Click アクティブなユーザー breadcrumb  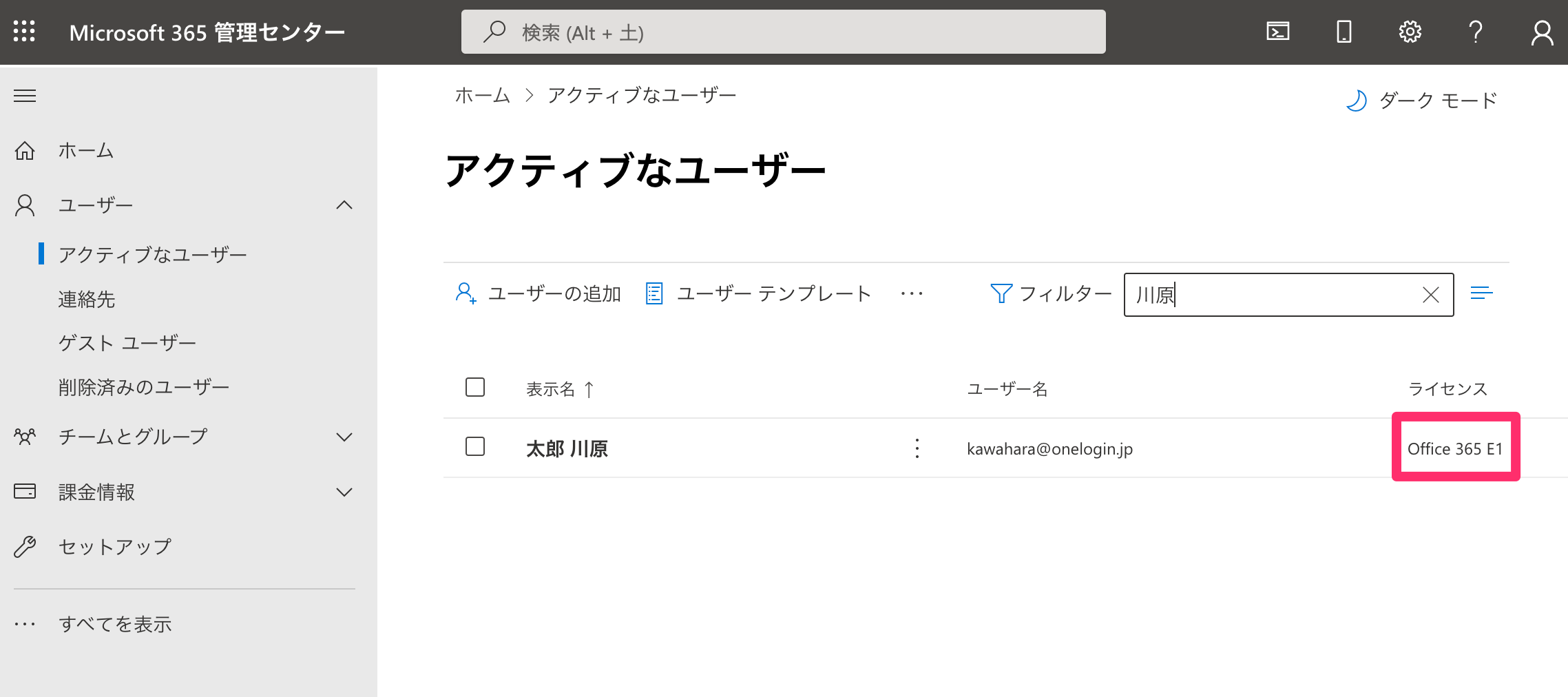(x=642, y=95)
